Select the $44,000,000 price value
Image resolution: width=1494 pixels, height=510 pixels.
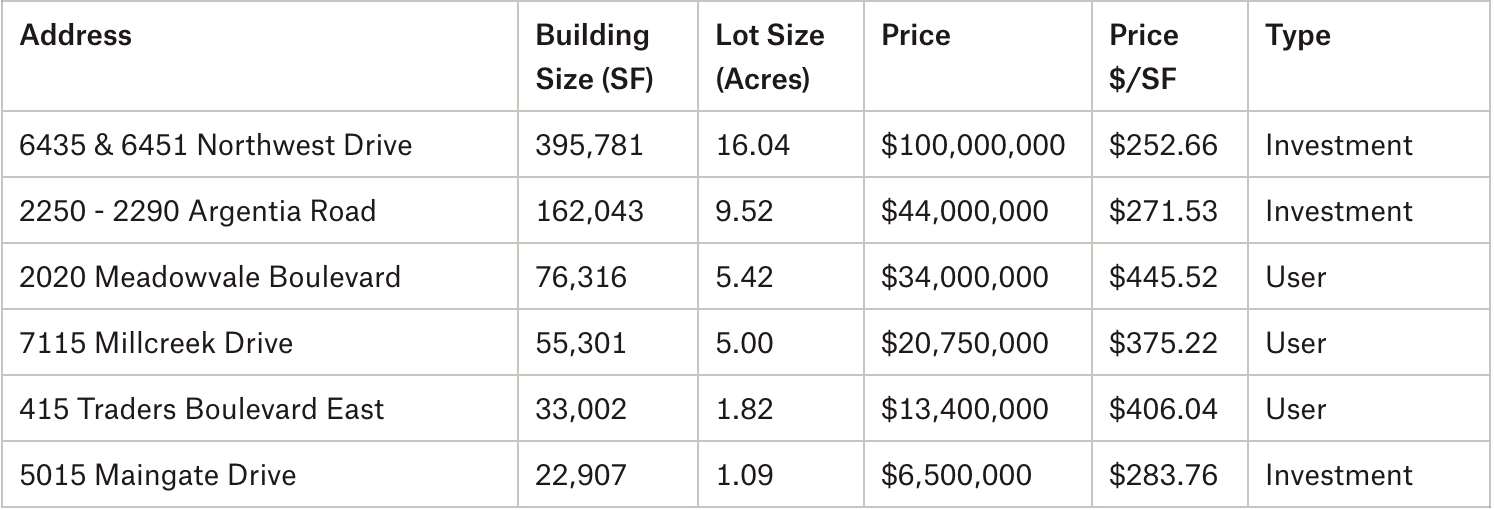(x=964, y=211)
